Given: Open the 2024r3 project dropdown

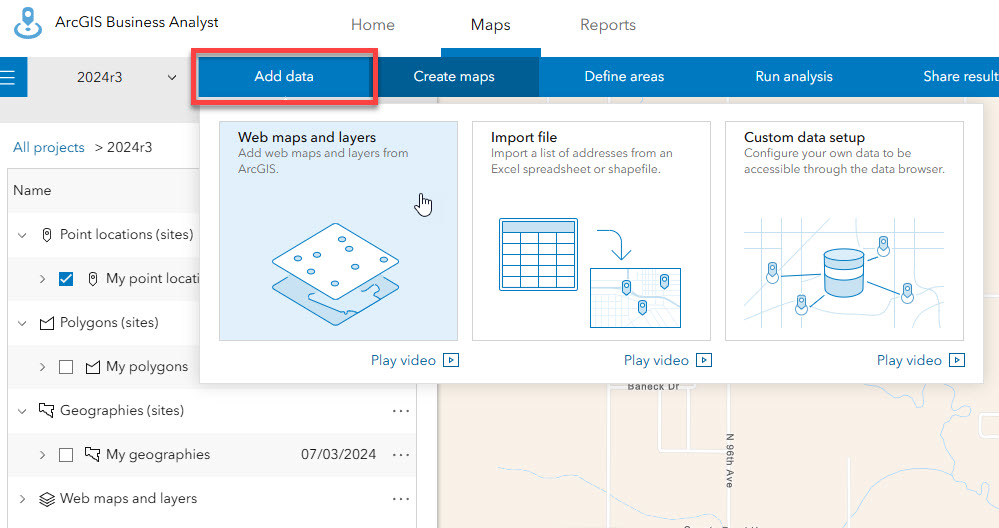Looking at the screenshot, I should click(x=126, y=77).
